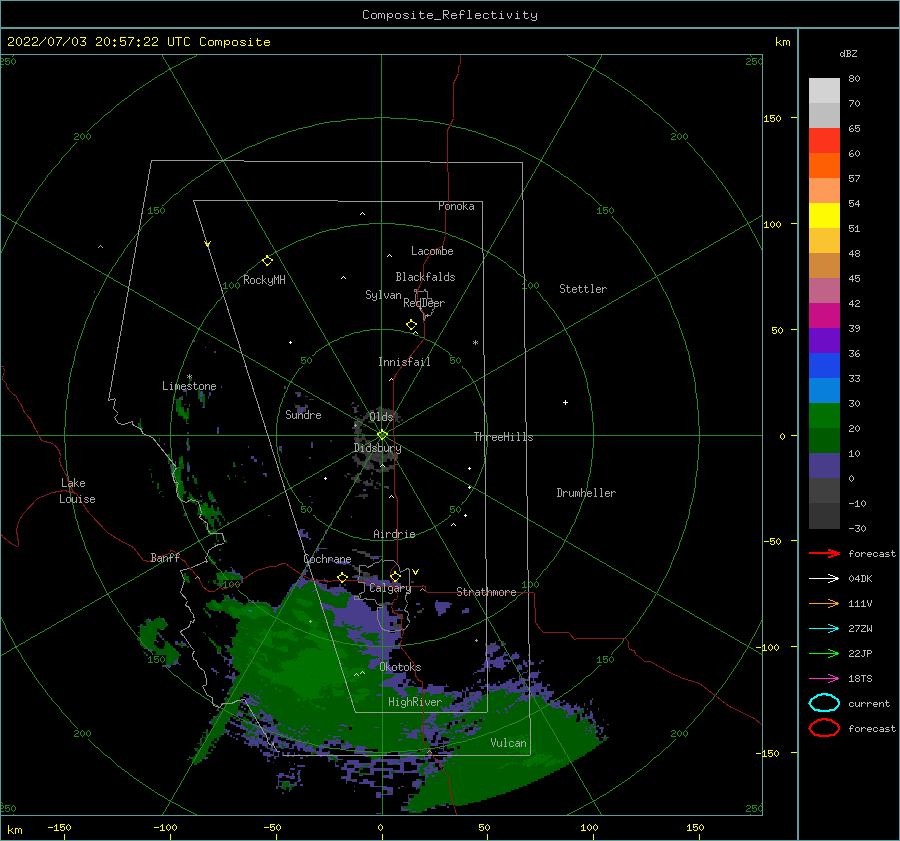
Task: Click the Blackfalds city label
Action: pos(425,277)
